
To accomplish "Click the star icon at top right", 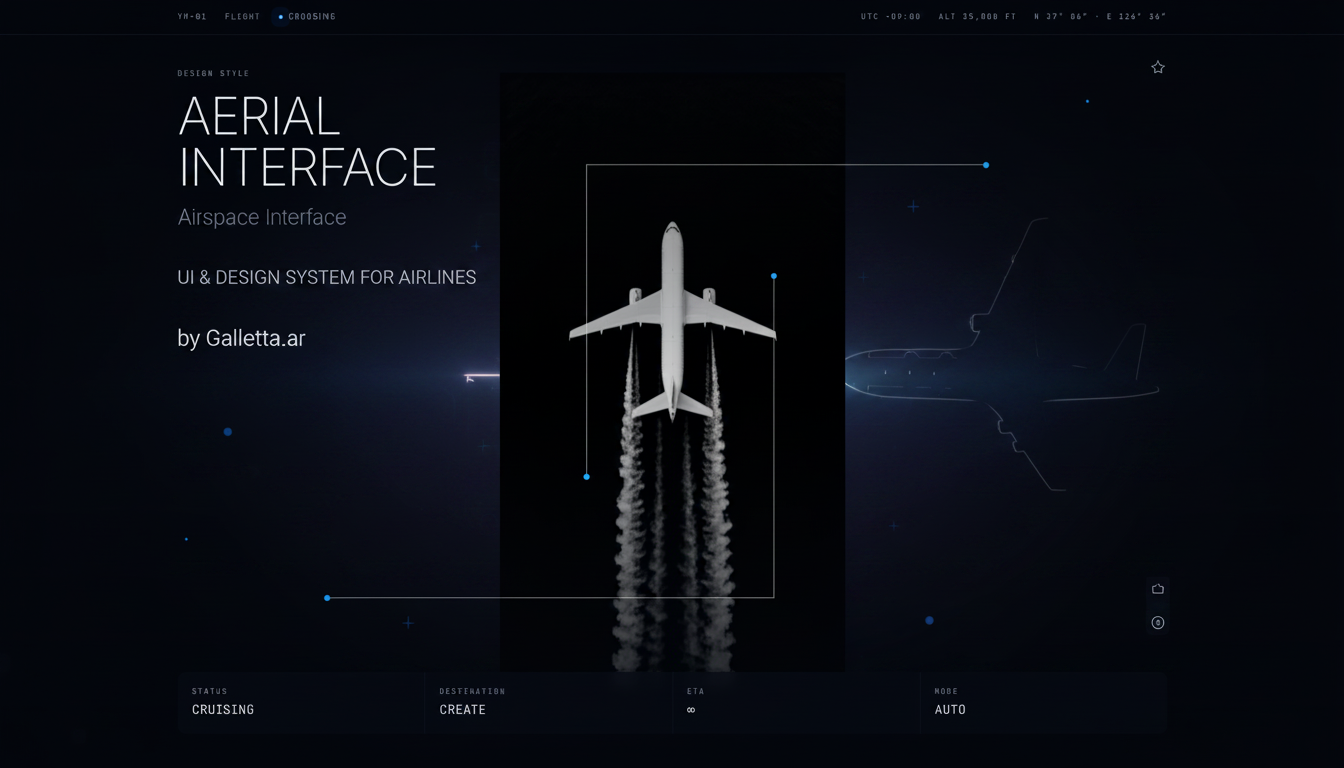I will tap(1157, 67).
